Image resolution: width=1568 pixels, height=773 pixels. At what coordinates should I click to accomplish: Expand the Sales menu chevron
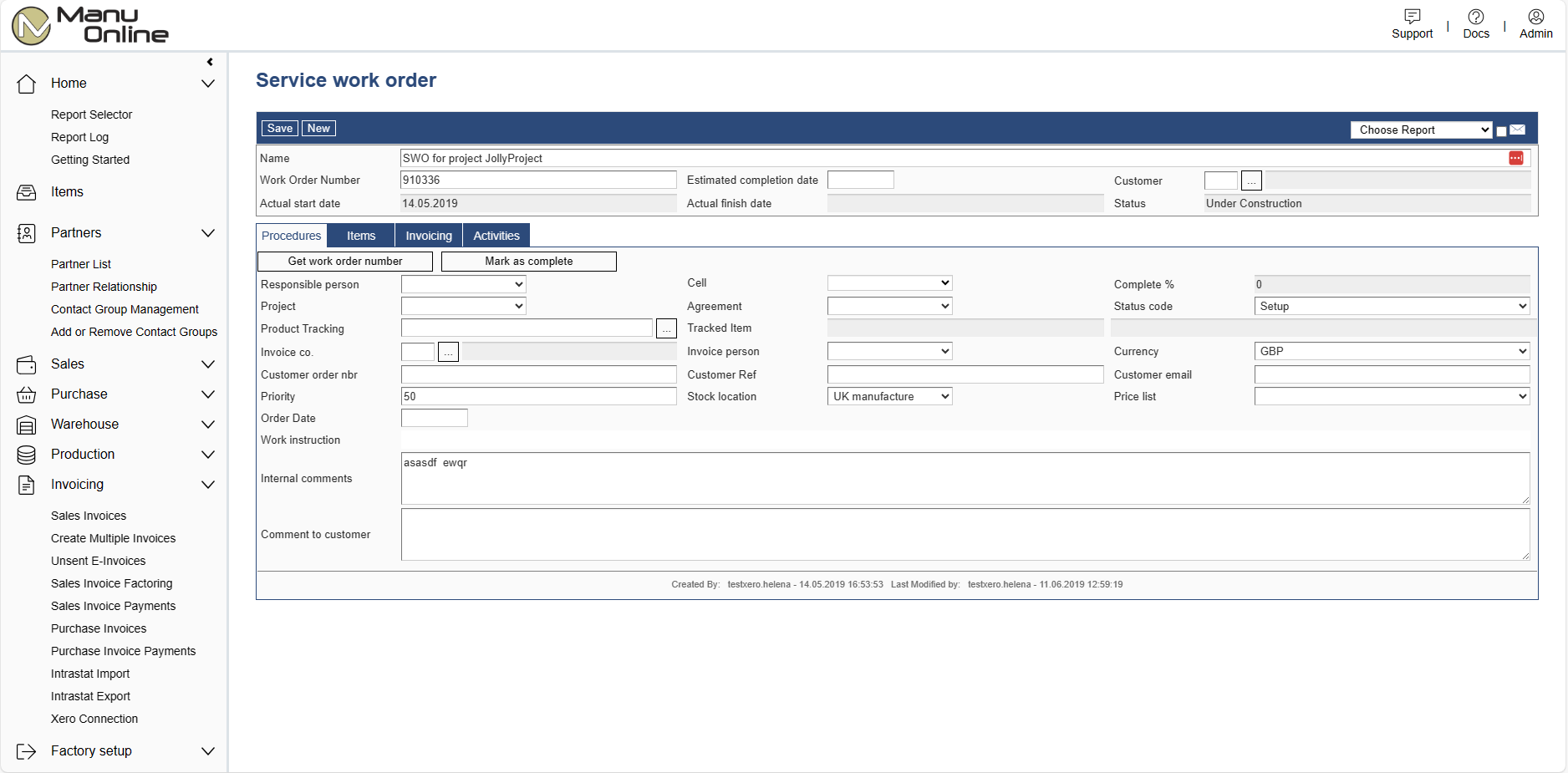[208, 364]
